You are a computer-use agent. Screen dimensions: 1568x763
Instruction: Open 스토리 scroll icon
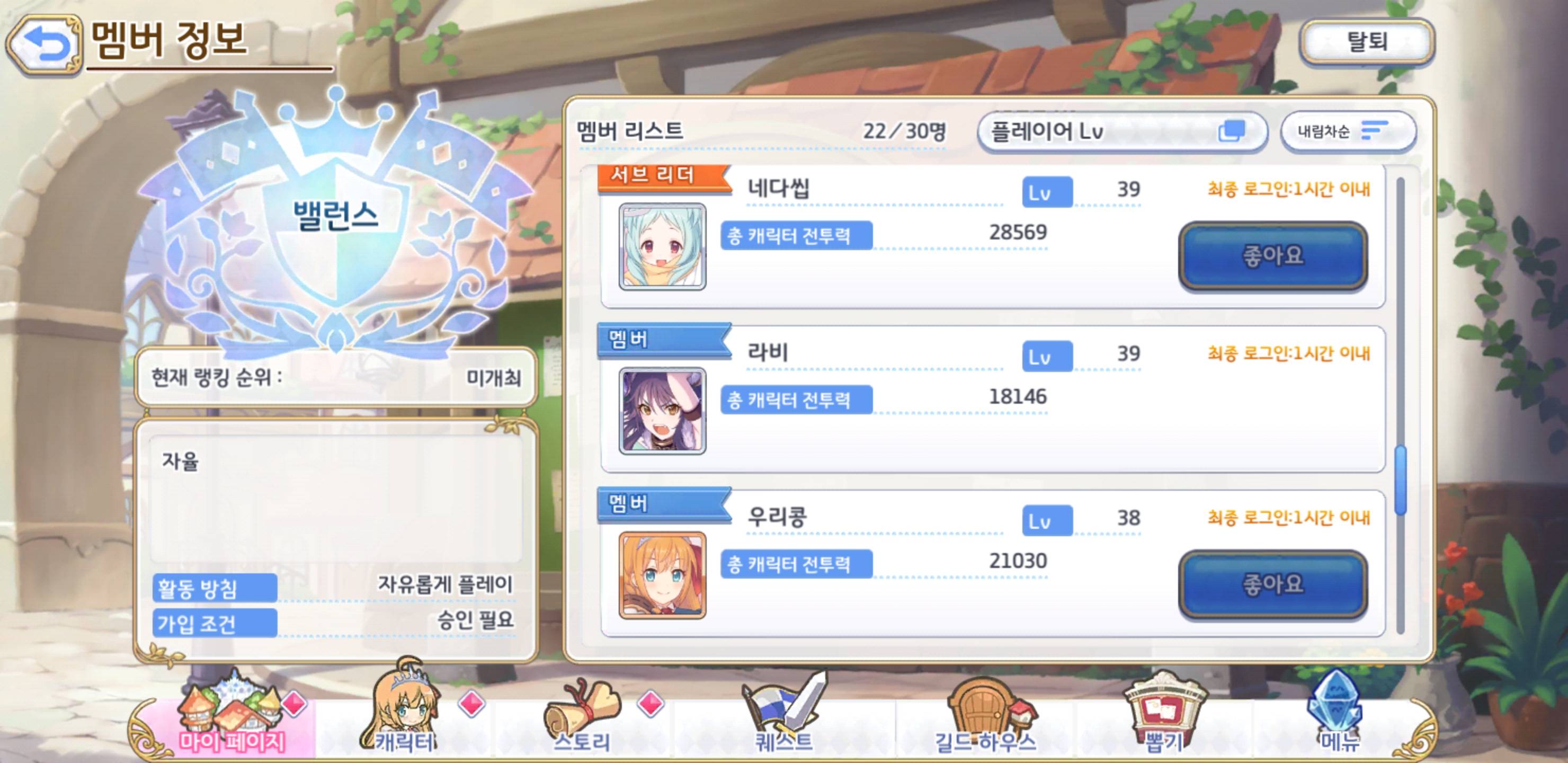[582, 717]
